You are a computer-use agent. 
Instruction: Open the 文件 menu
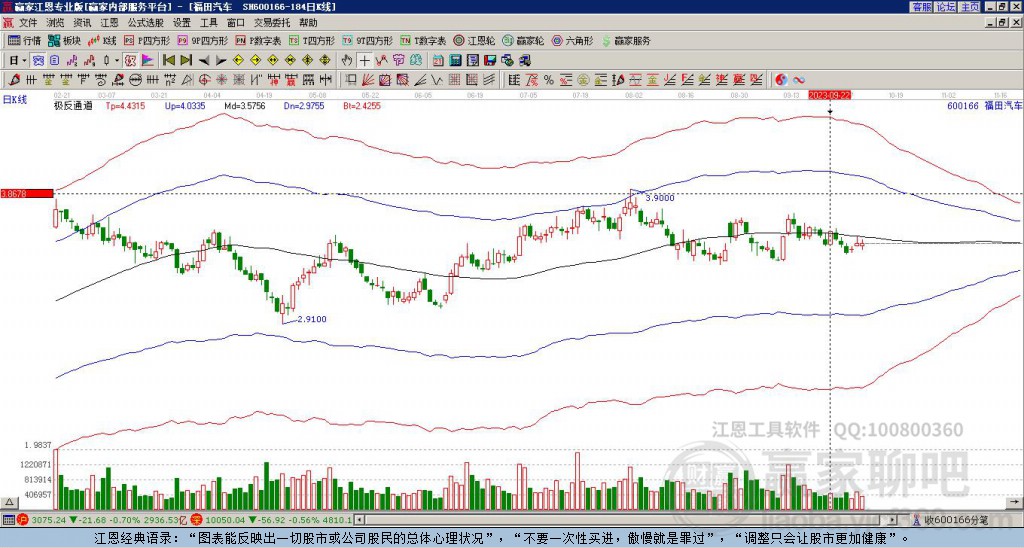point(28,23)
